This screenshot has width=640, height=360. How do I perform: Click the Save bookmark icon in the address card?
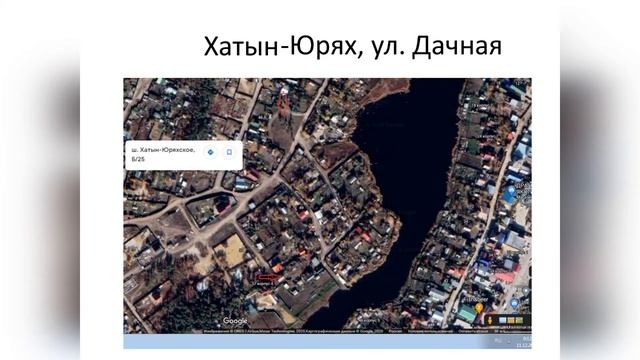229,152
